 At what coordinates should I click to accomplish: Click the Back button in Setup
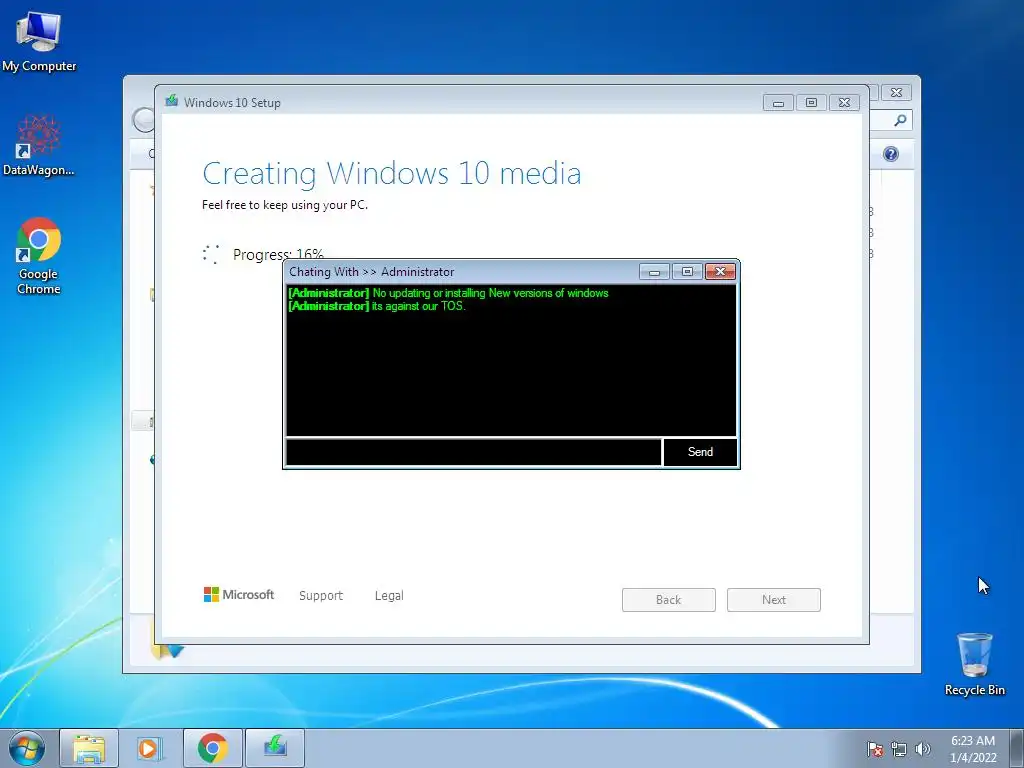coord(669,600)
